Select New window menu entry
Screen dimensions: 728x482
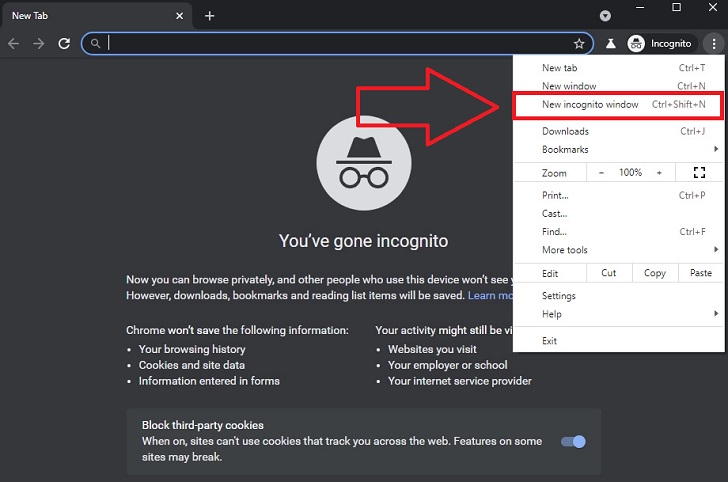coord(618,86)
